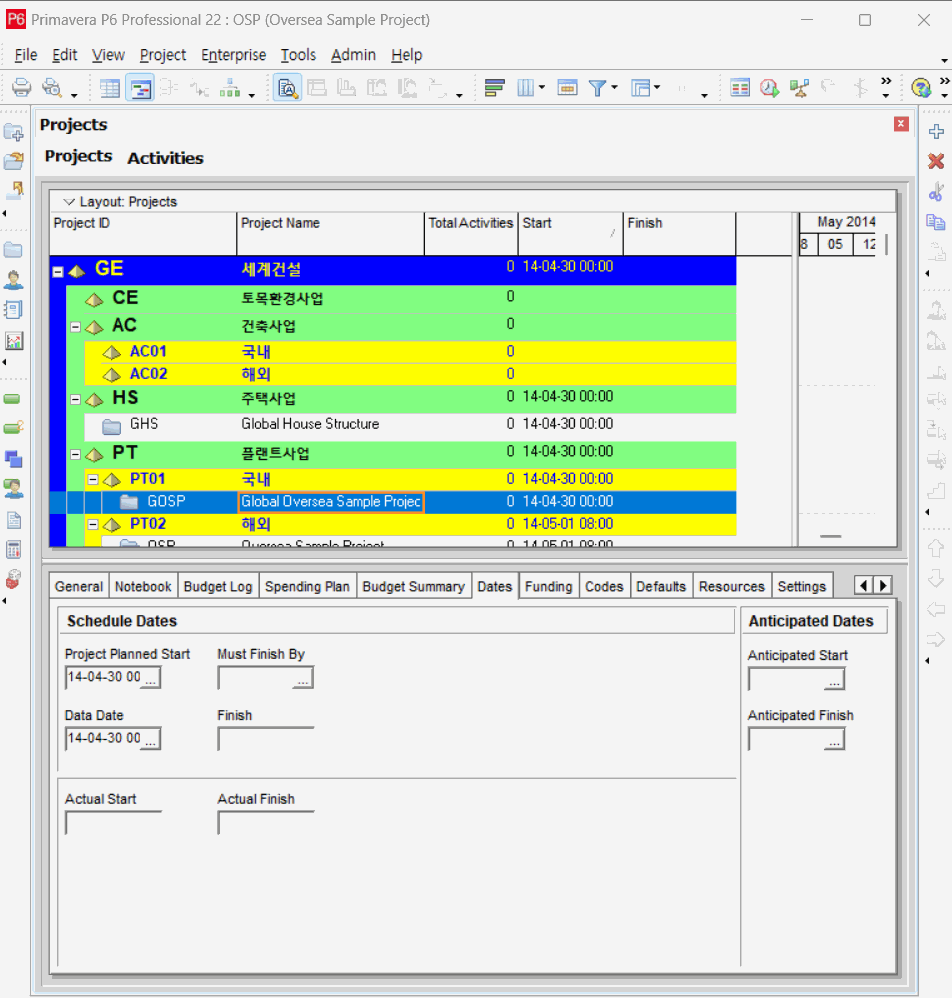Select the CE row
This screenshot has width=952, height=998.
pos(402,298)
